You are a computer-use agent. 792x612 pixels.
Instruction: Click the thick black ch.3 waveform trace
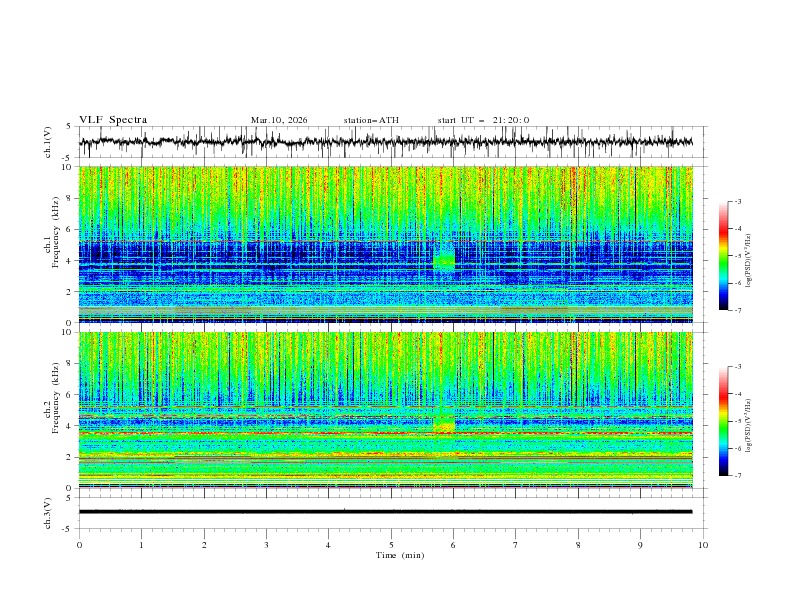tap(385, 512)
